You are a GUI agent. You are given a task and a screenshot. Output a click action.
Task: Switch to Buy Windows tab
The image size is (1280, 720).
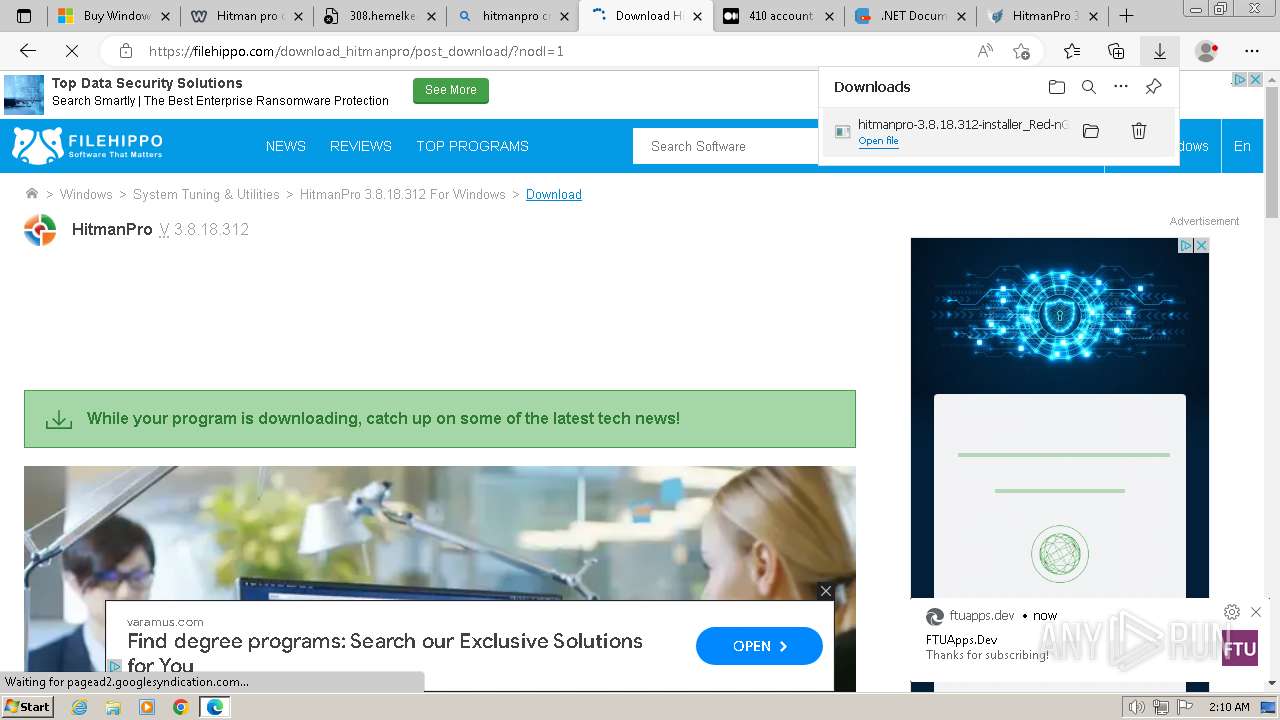pos(113,16)
